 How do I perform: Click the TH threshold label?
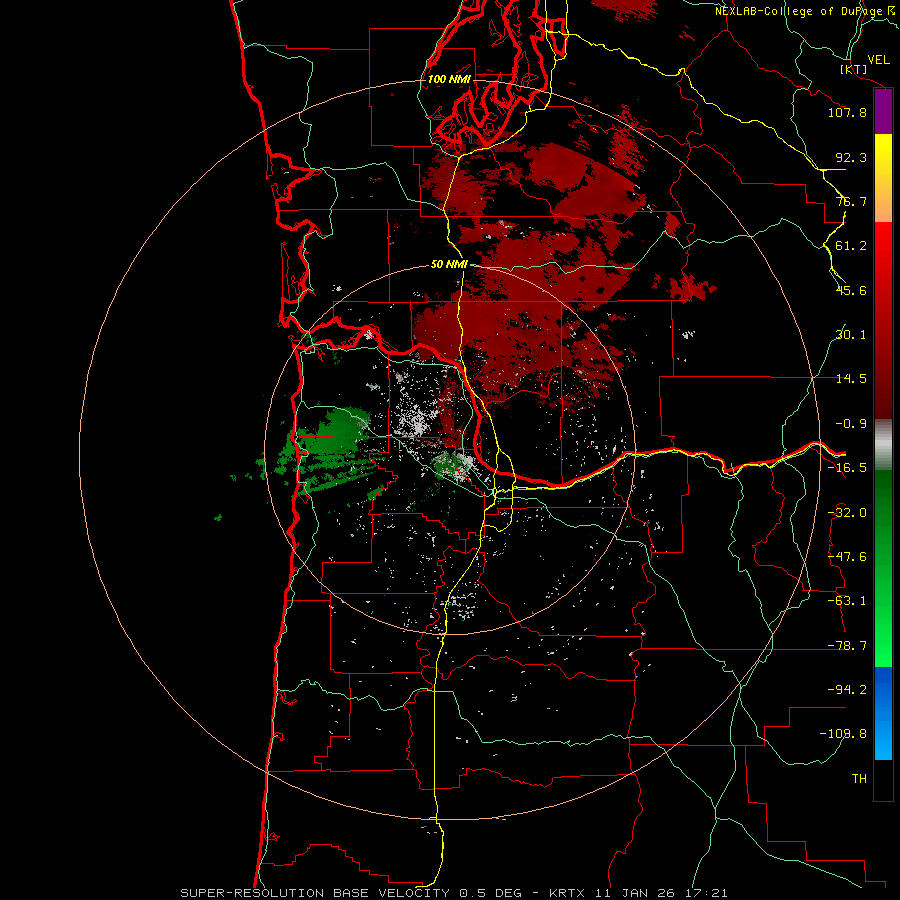859,779
